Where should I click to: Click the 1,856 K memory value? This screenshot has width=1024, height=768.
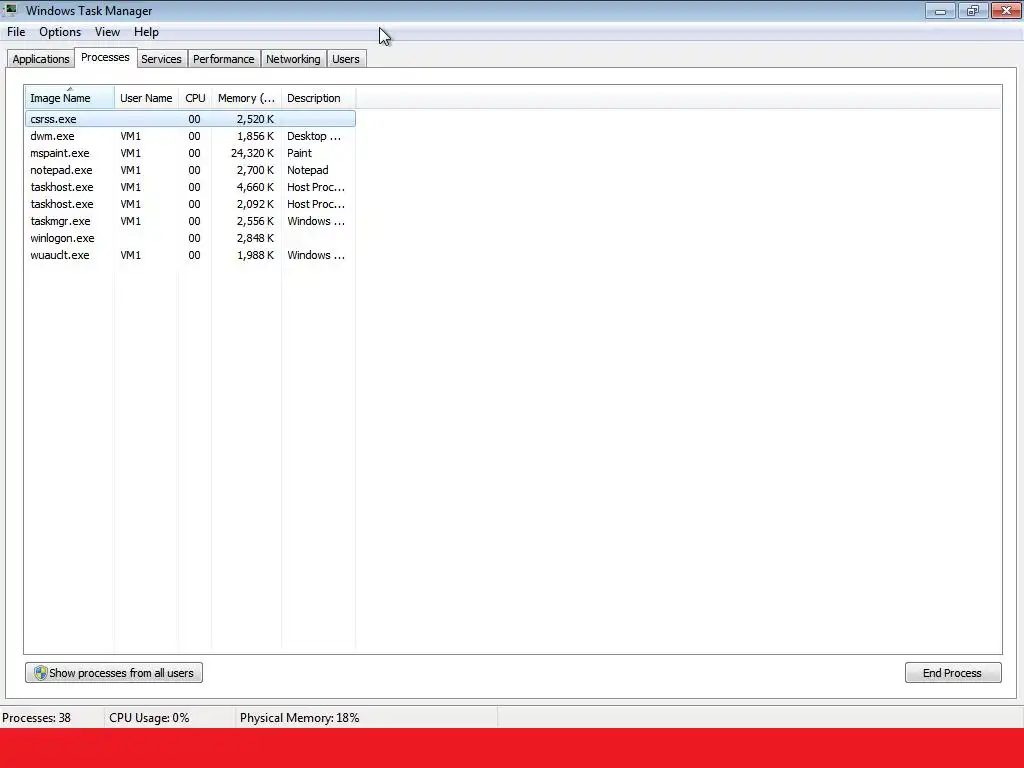coord(255,136)
